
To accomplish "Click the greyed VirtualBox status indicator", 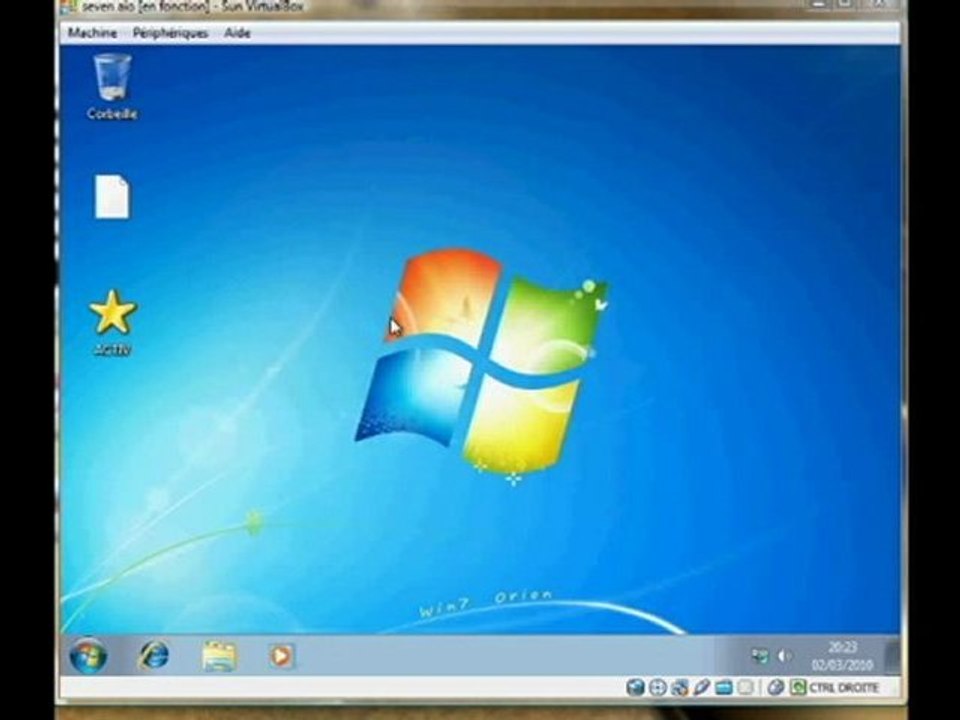I will click(746, 688).
